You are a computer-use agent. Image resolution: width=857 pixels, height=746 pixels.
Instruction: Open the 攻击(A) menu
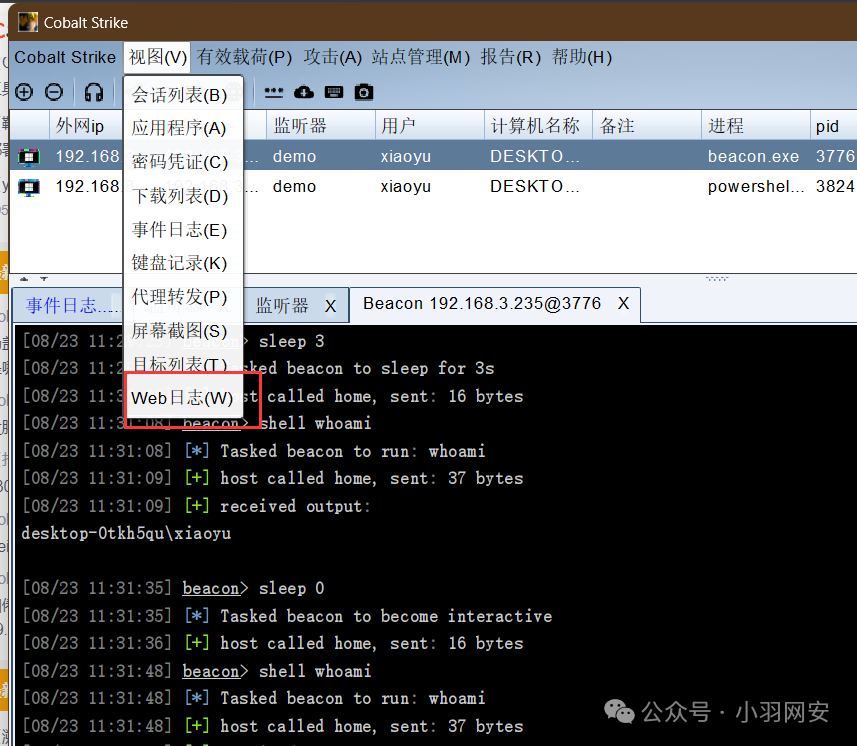(333, 57)
